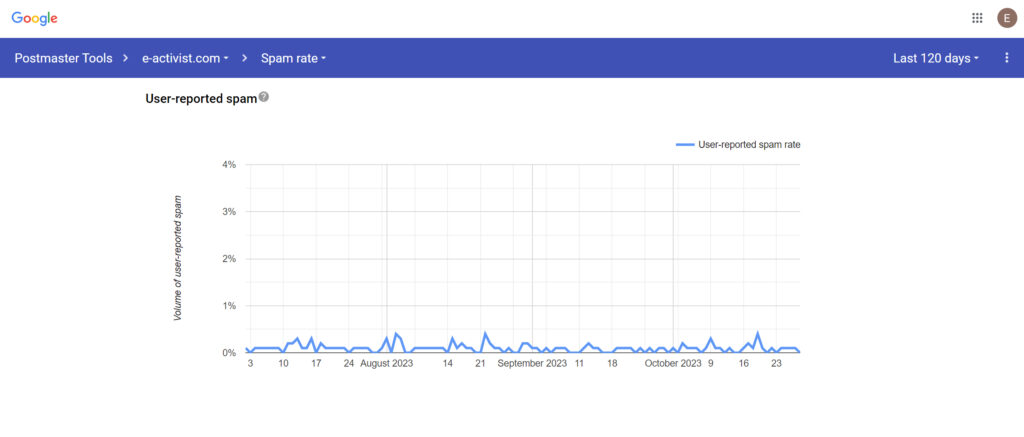
Task: Click the vertical axis title text
Action: pos(178,259)
